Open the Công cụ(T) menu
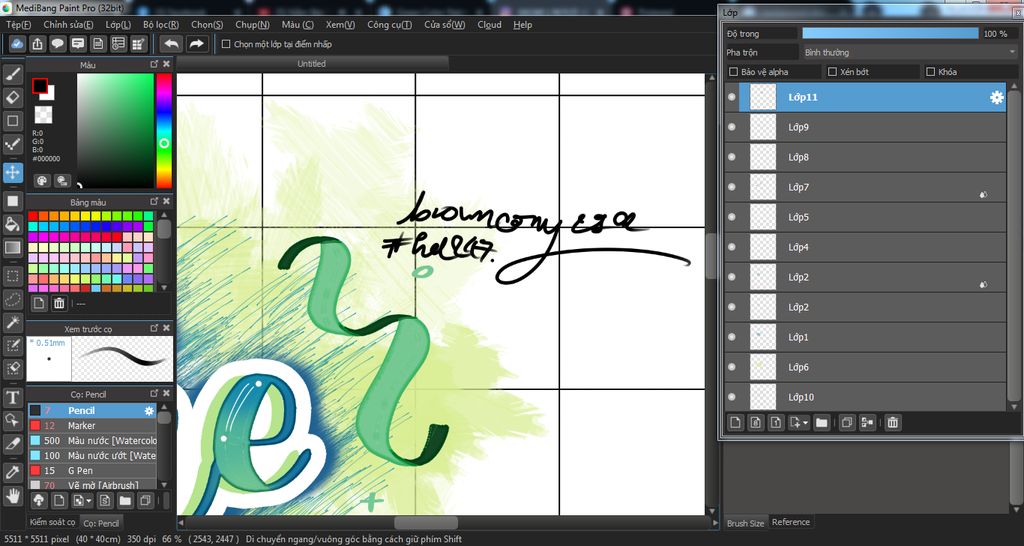 390,25
